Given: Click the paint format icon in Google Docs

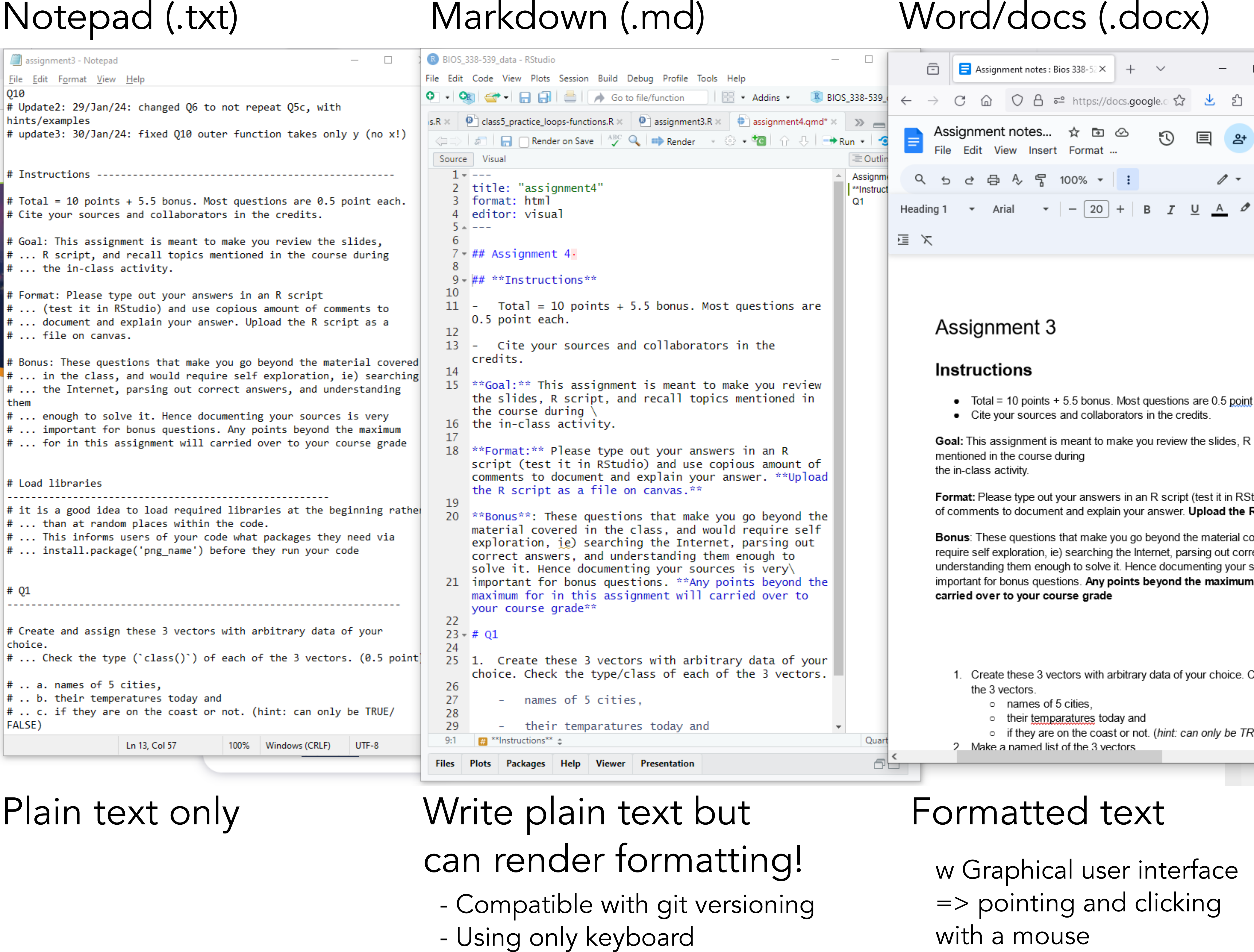Looking at the screenshot, I should [1040, 180].
